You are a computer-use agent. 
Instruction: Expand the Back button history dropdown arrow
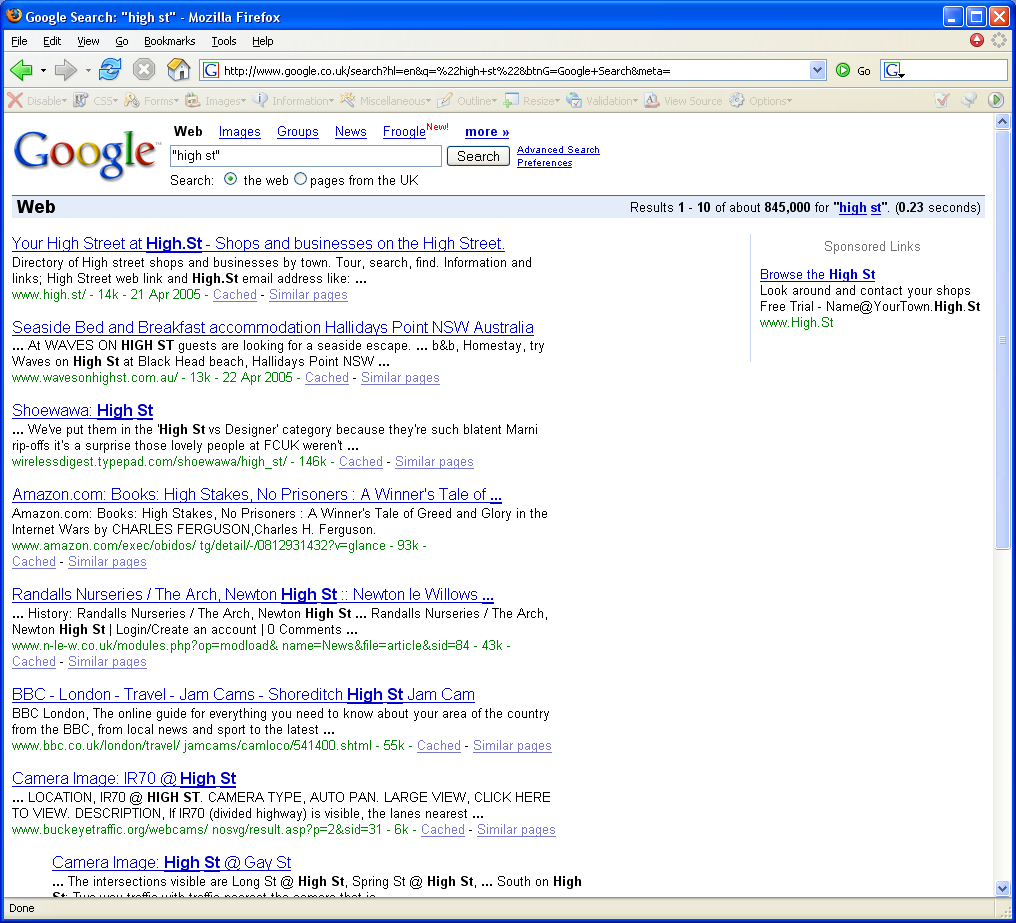pyautogui.click(x=43, y=71)
